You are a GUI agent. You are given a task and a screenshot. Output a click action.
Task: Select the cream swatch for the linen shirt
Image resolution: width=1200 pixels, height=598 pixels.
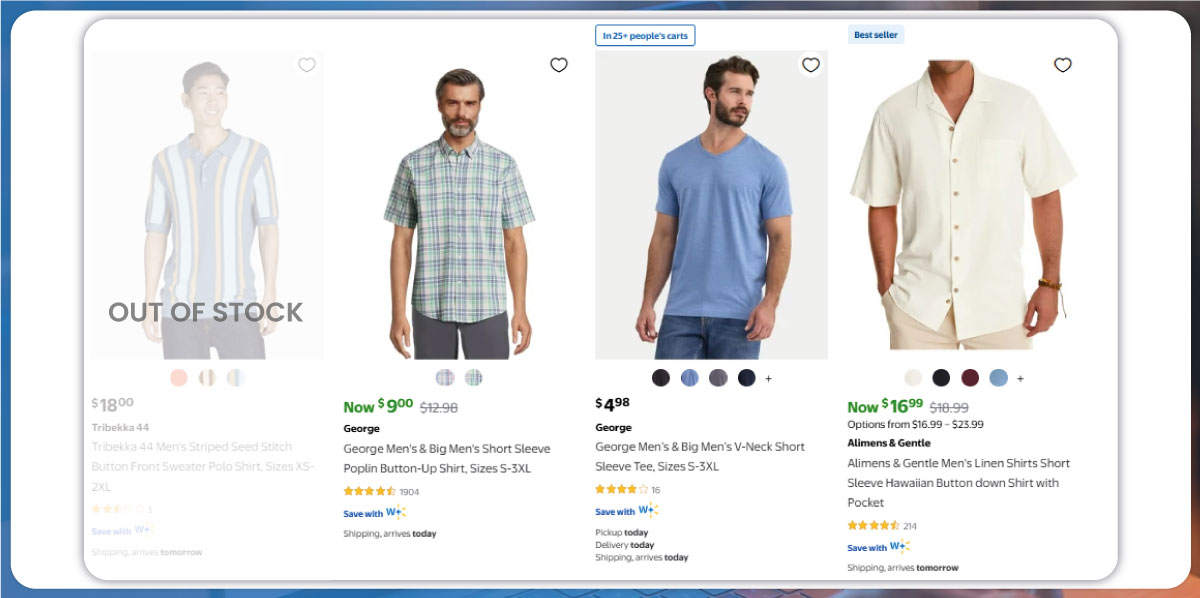913,378
